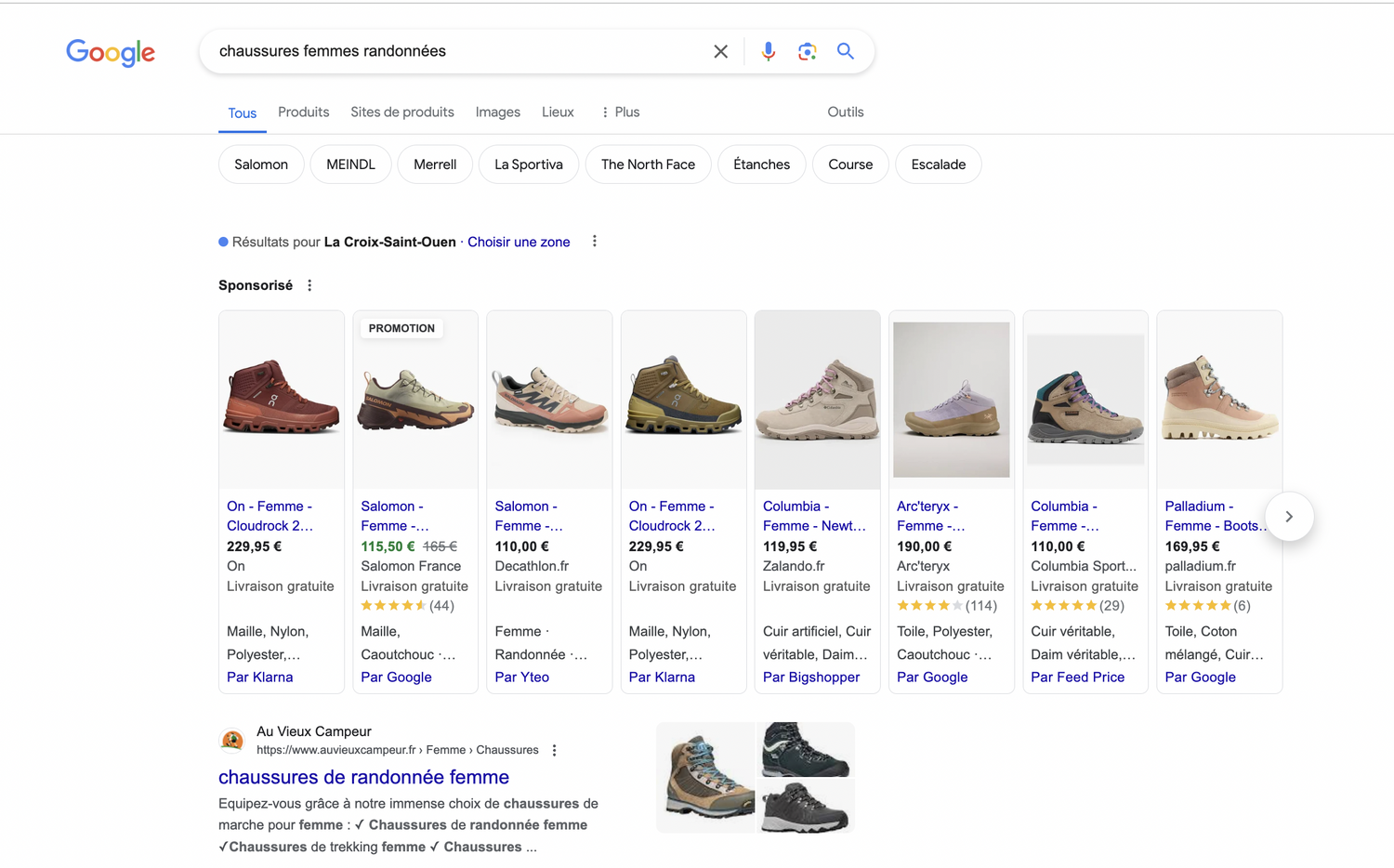Image resolution: width=1394 pixels, height=868 pixels.
Task: Open the Columbia - Femme - Newt… title link
Action: 814,516
